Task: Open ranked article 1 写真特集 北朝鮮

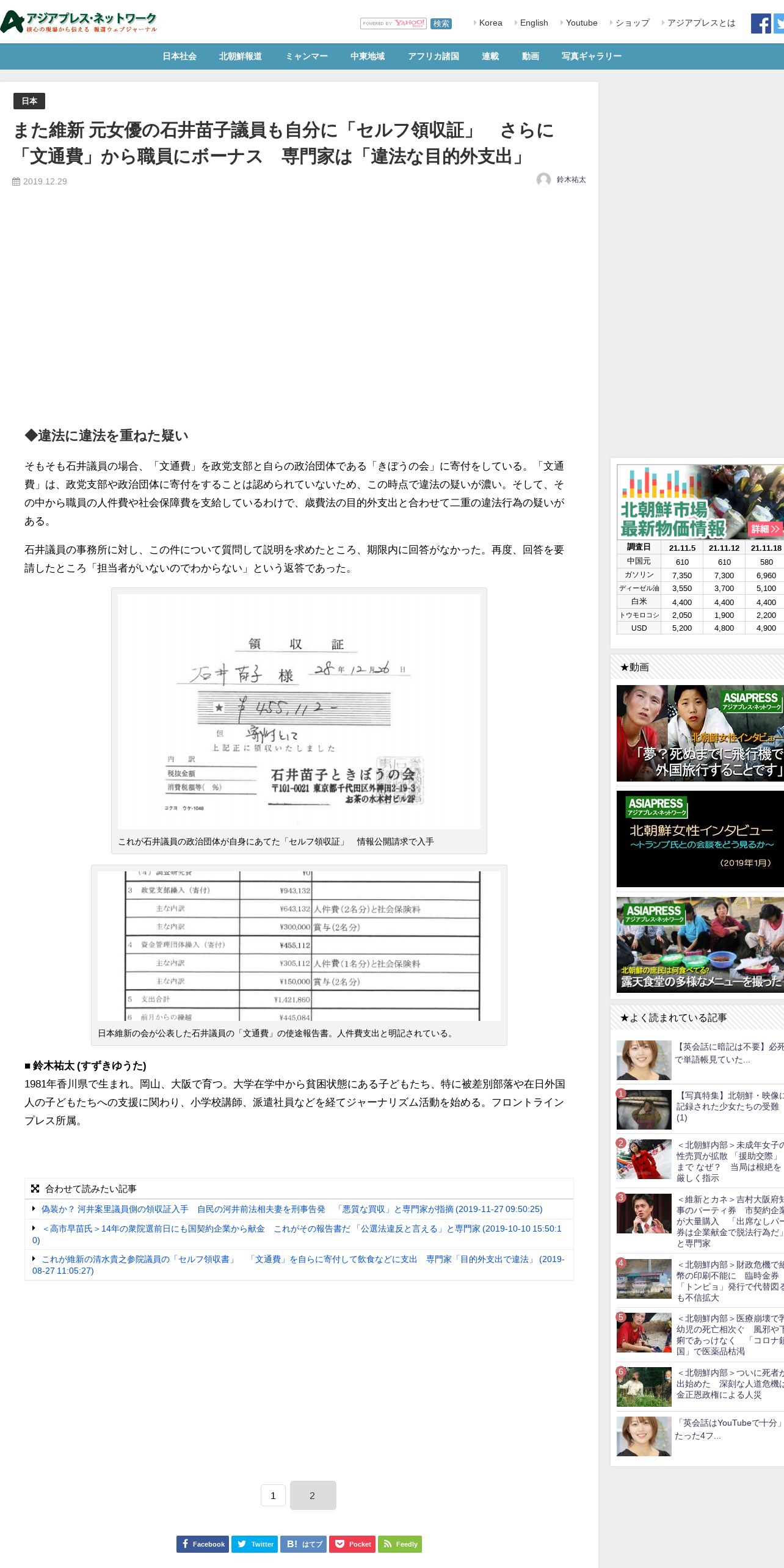Action: coord(730,1106)
